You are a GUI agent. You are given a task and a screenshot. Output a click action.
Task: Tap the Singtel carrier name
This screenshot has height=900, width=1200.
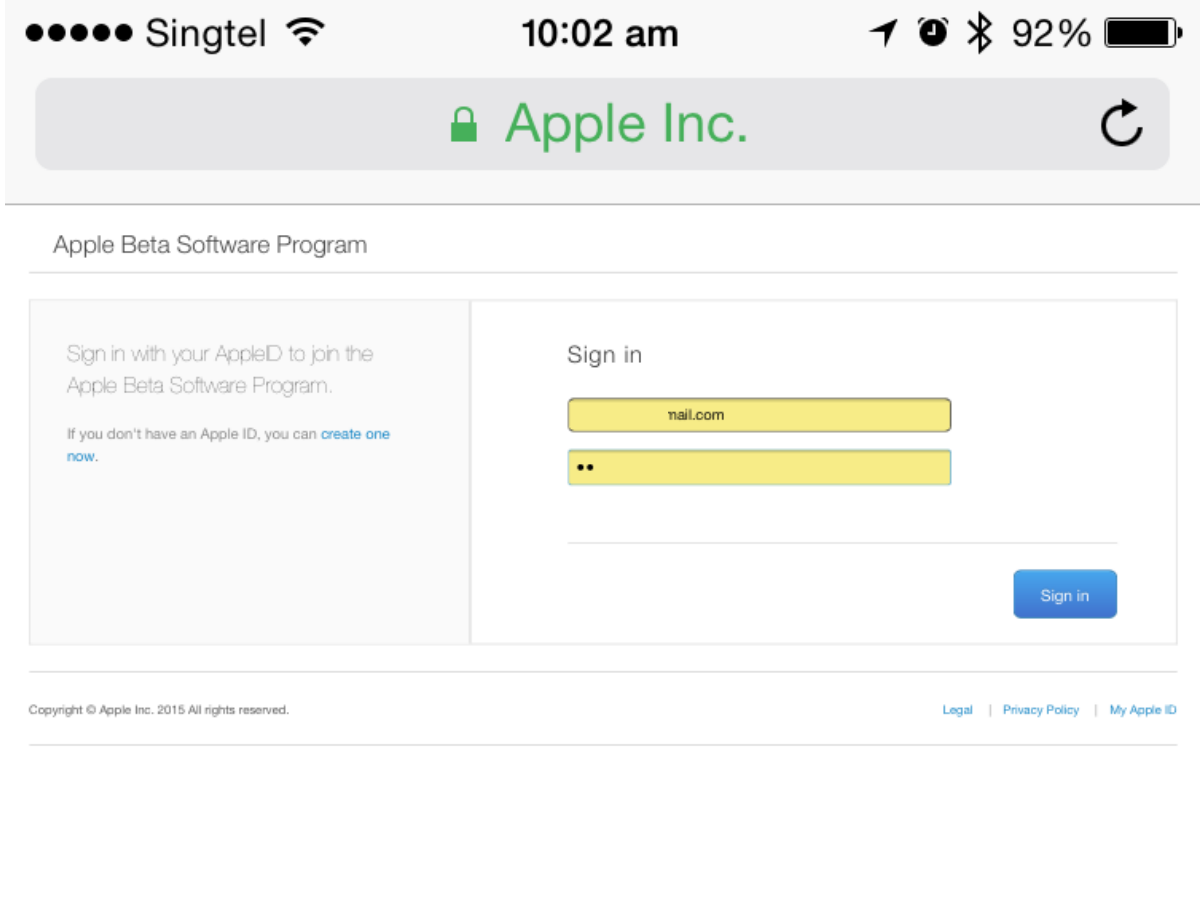(x=206, y=34)
